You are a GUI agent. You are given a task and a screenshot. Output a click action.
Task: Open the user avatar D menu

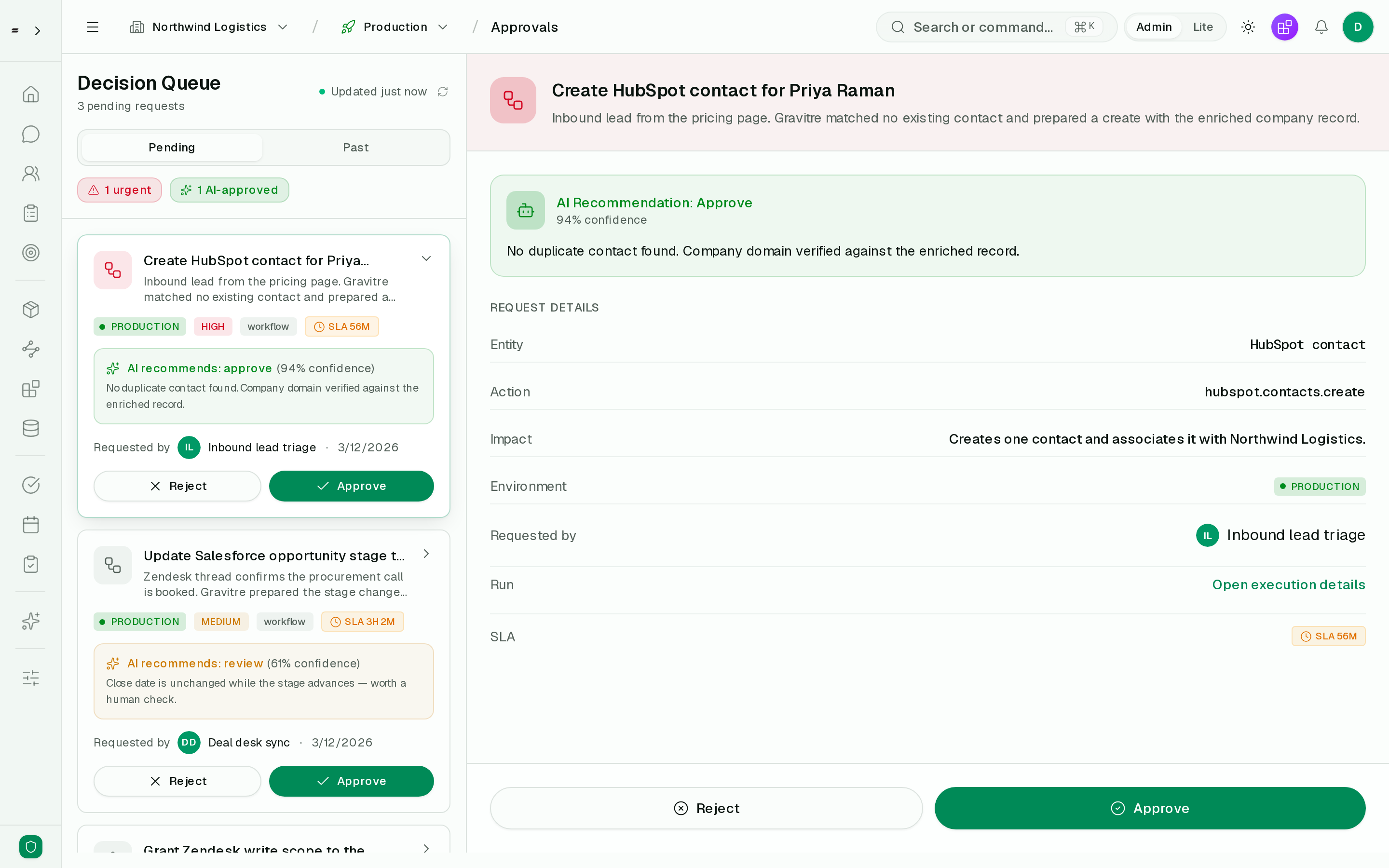click(x=1358, y=27)
